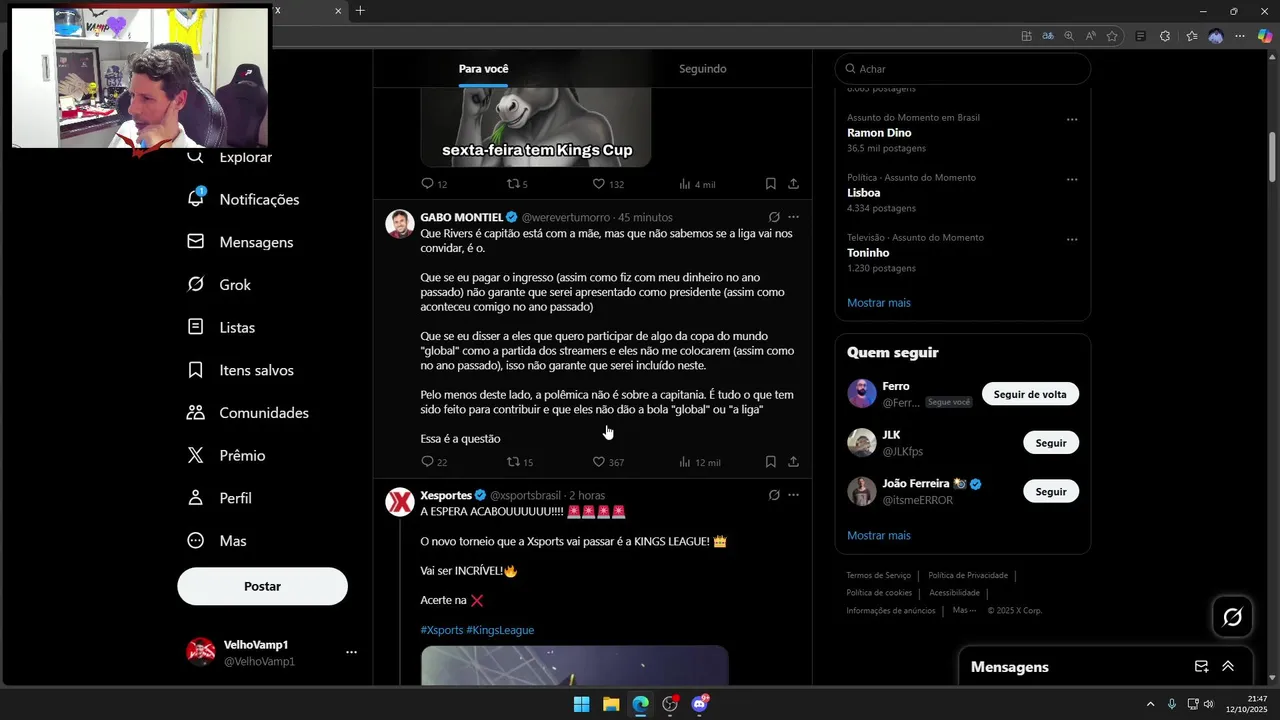This screenshot has height=720, width=1280.
Task: Open the floating Grok button
Action: [1232, 617]
